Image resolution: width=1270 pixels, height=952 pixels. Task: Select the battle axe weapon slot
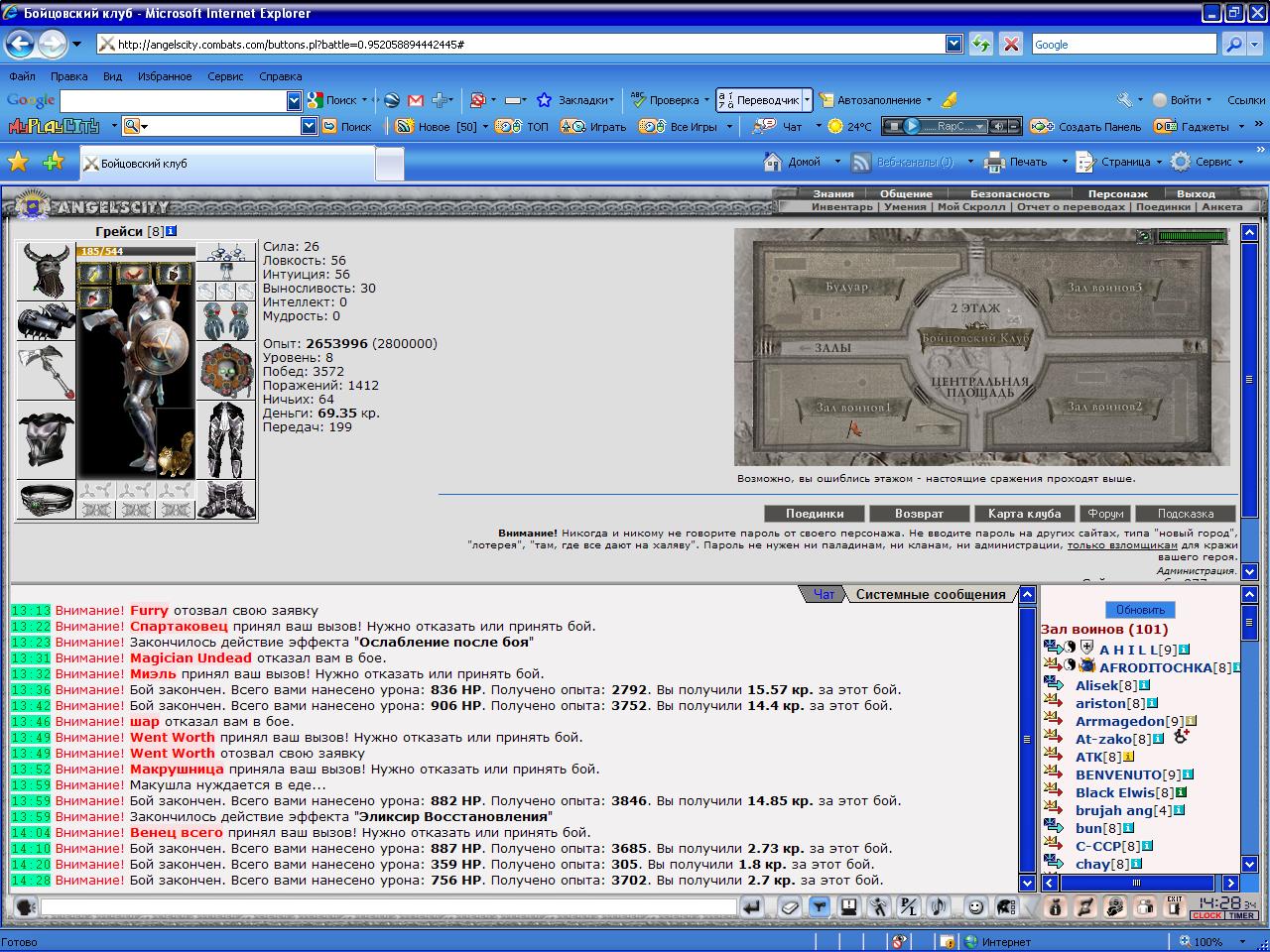[46, 372]
